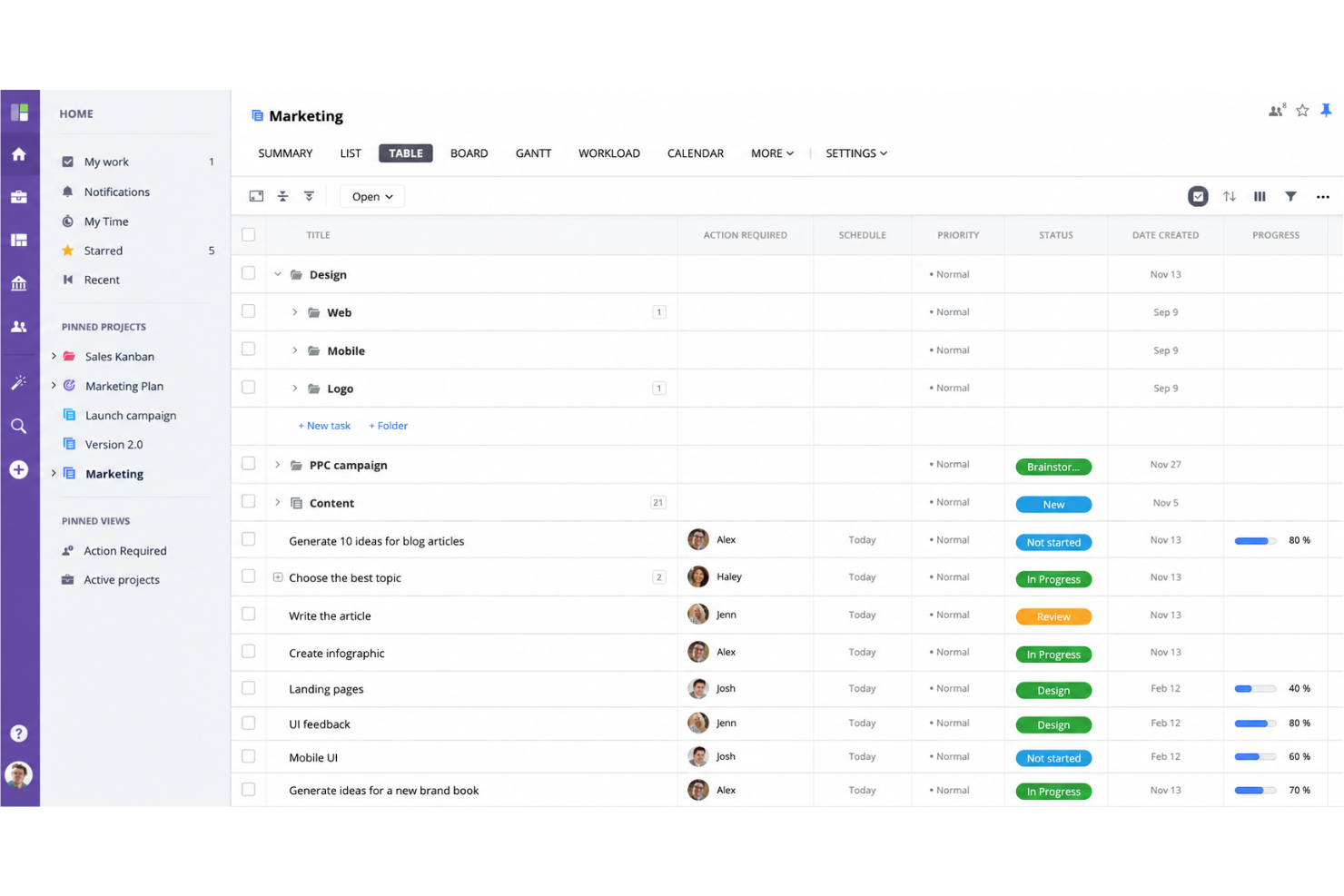Open the Open status filter dropdown

372,196
